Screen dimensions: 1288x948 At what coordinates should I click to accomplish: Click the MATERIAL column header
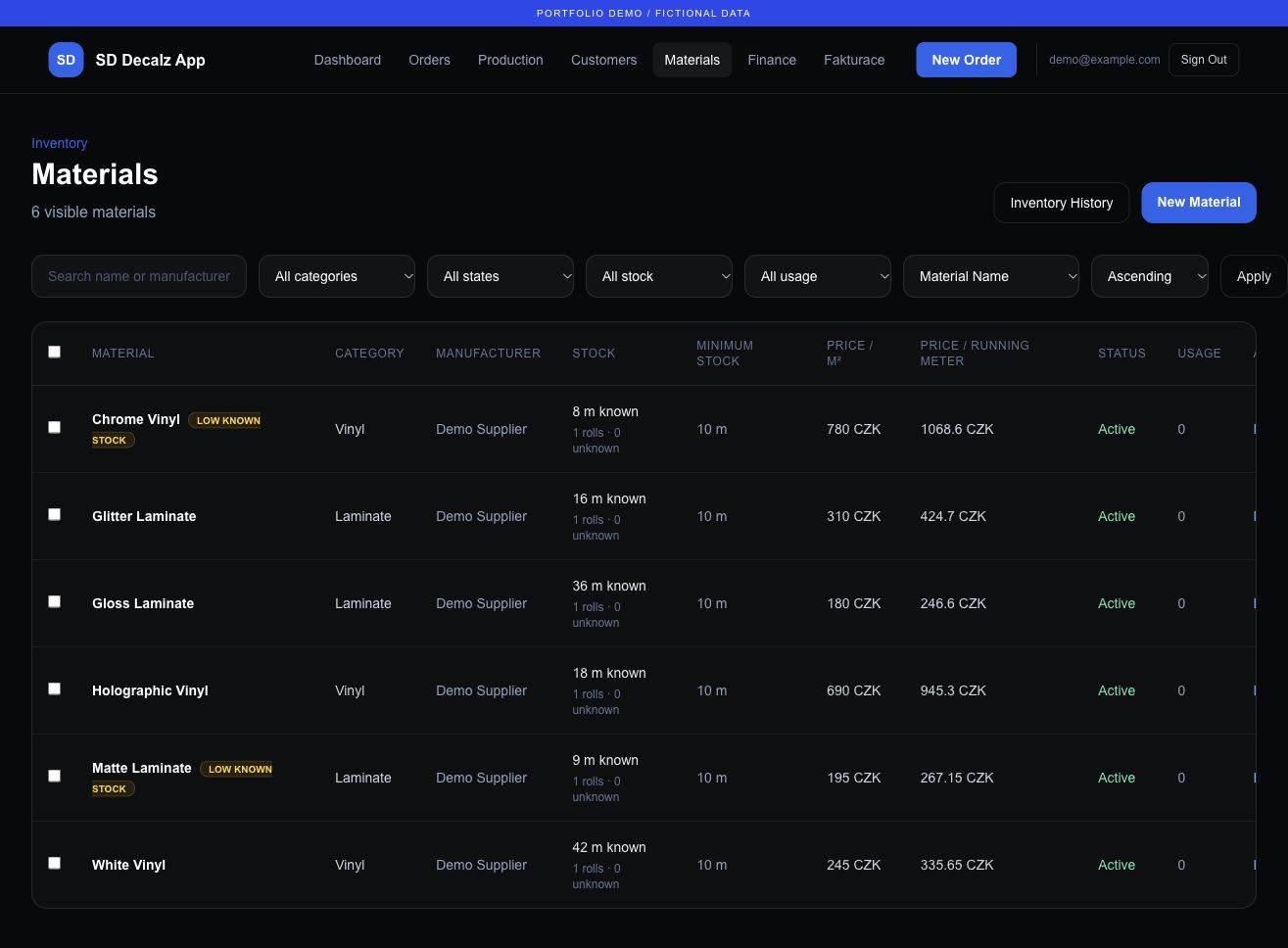(122, 354)
